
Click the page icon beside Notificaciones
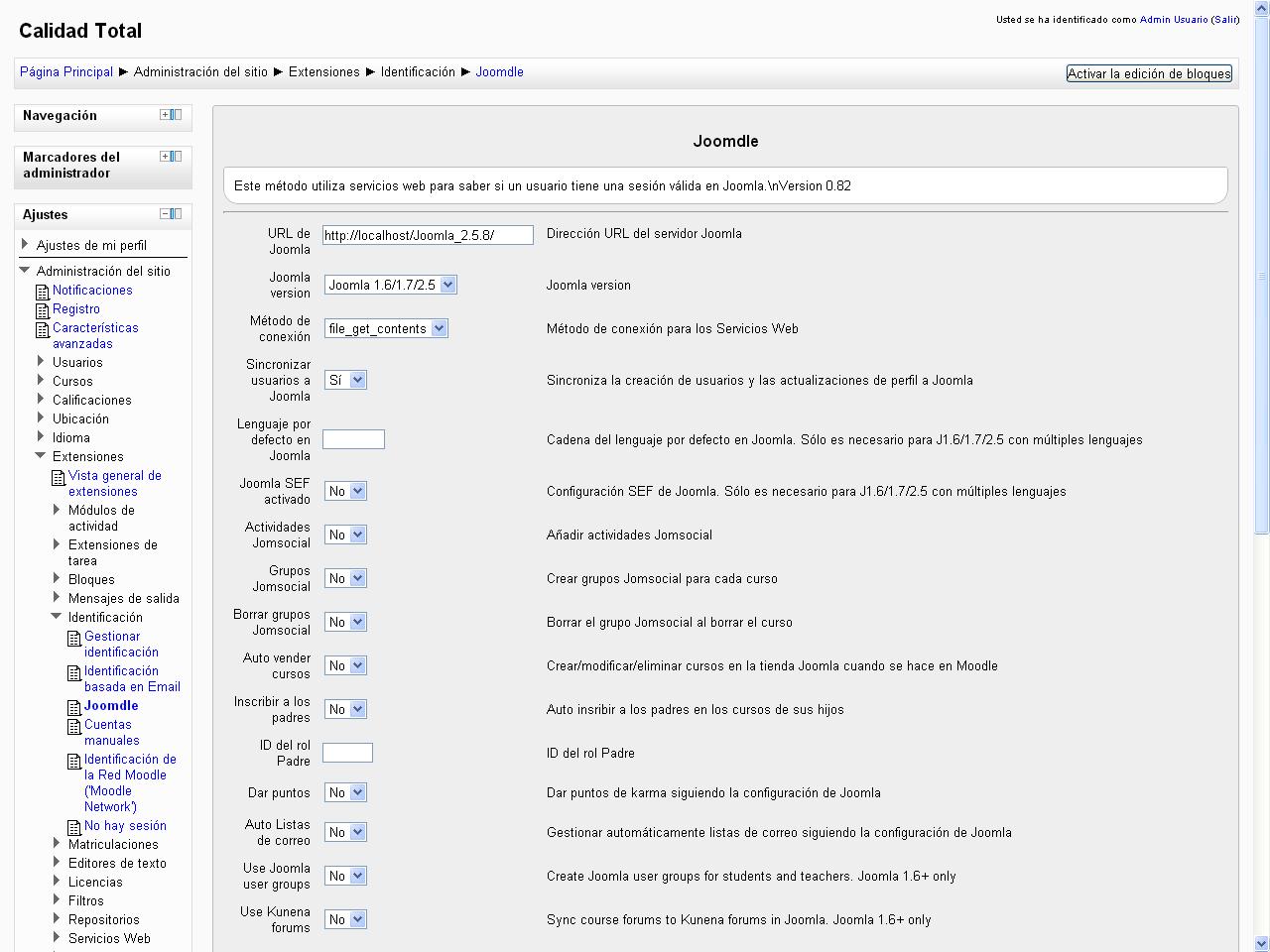click(x=43, y=292)
